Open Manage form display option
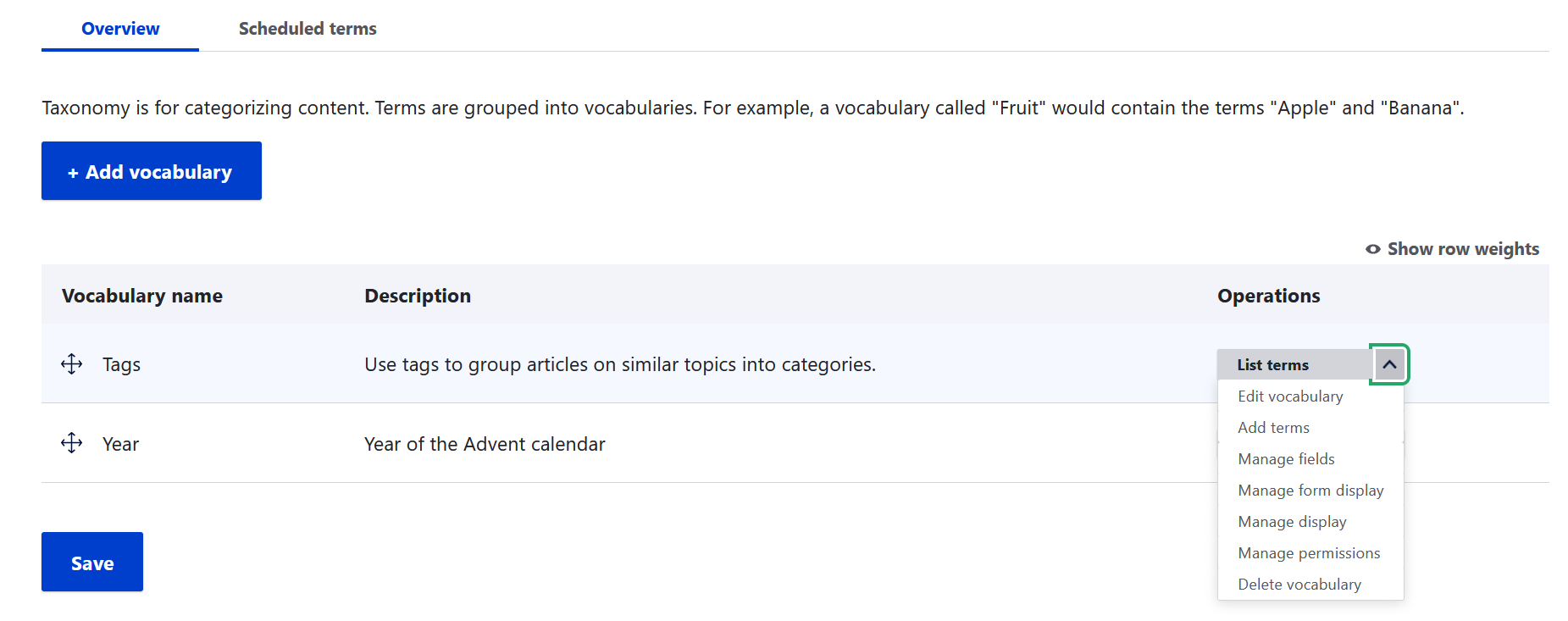The image size is (1568, 621). click(1310, 491)
